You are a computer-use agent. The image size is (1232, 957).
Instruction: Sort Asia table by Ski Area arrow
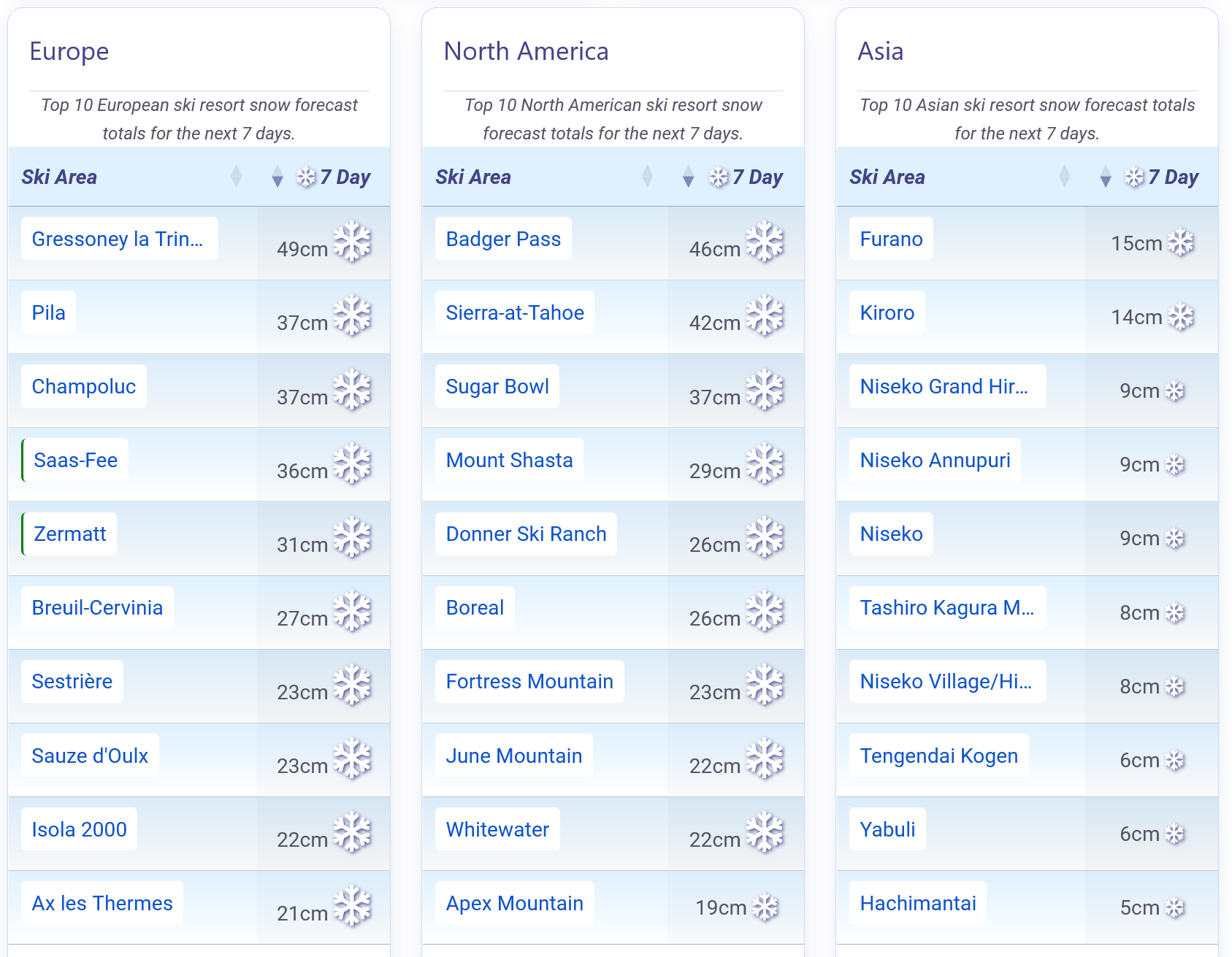[1064, 177]
